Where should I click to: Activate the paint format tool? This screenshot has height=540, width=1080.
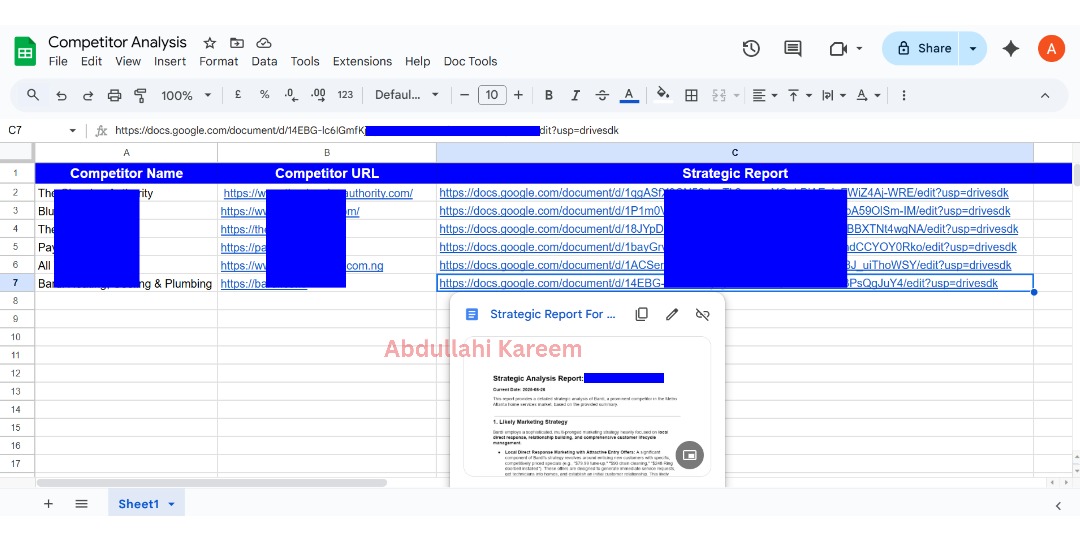[x=141, y=96]
